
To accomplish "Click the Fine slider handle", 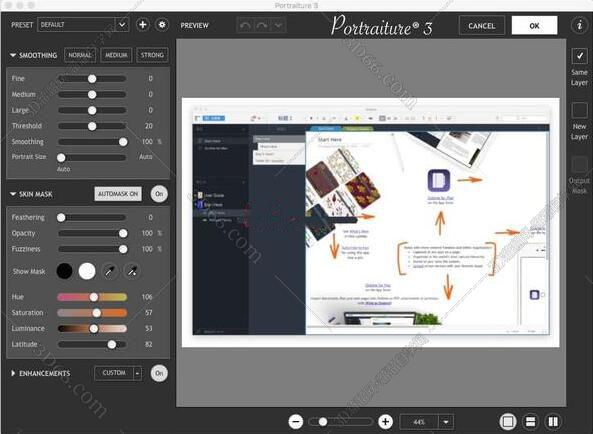I will [x=92, y=79].
